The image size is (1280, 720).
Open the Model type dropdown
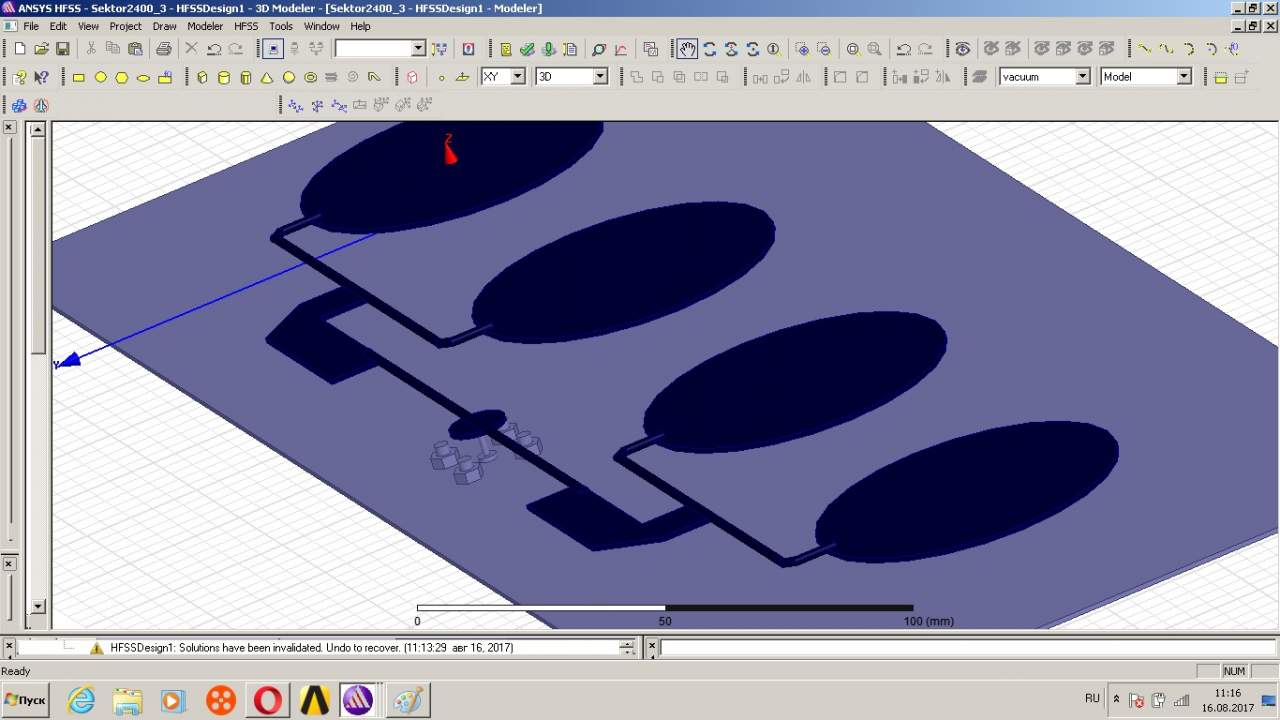(x=1184, y=77)
